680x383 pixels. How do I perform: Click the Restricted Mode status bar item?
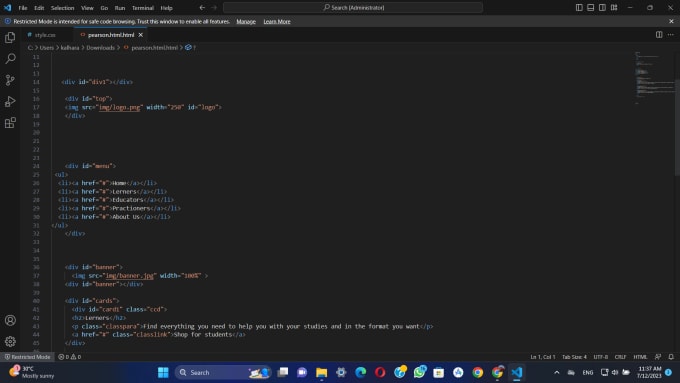coord(27,357)
